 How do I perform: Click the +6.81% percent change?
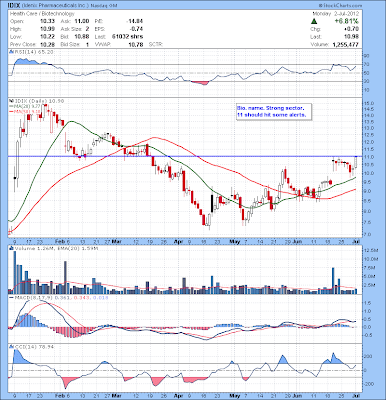point(347,21)
